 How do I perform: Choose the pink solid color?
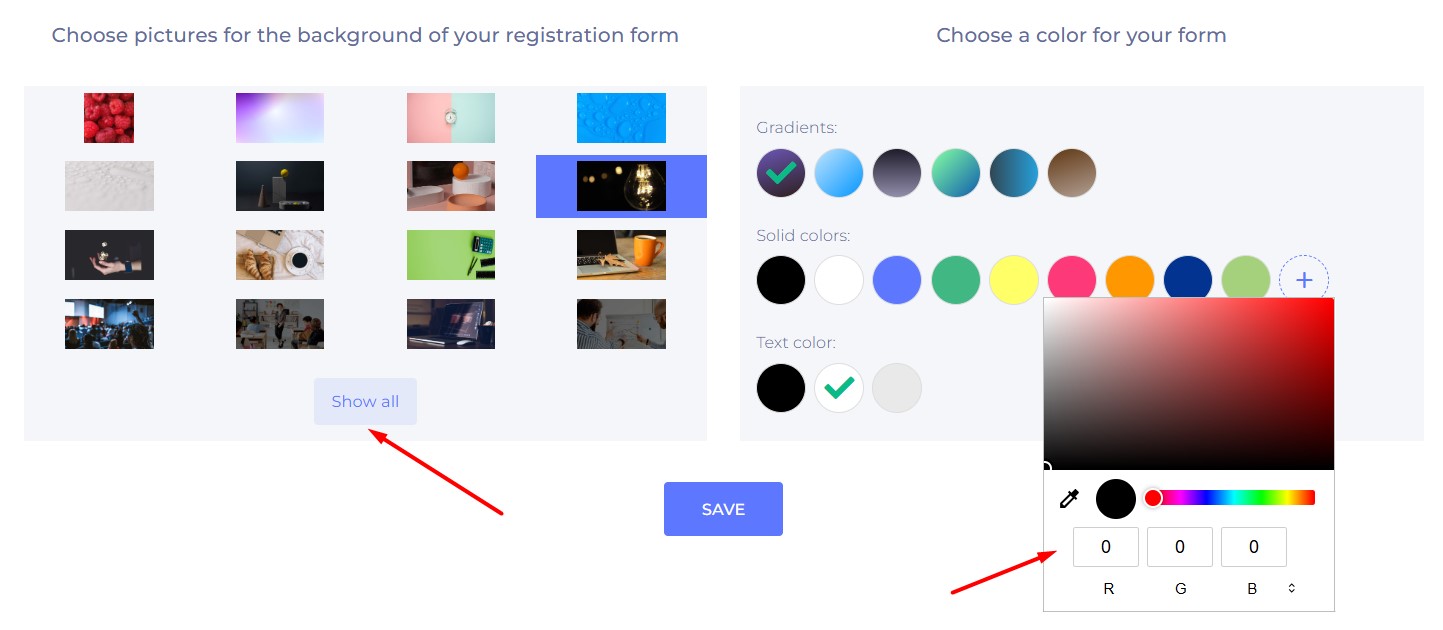[1072, 280]
